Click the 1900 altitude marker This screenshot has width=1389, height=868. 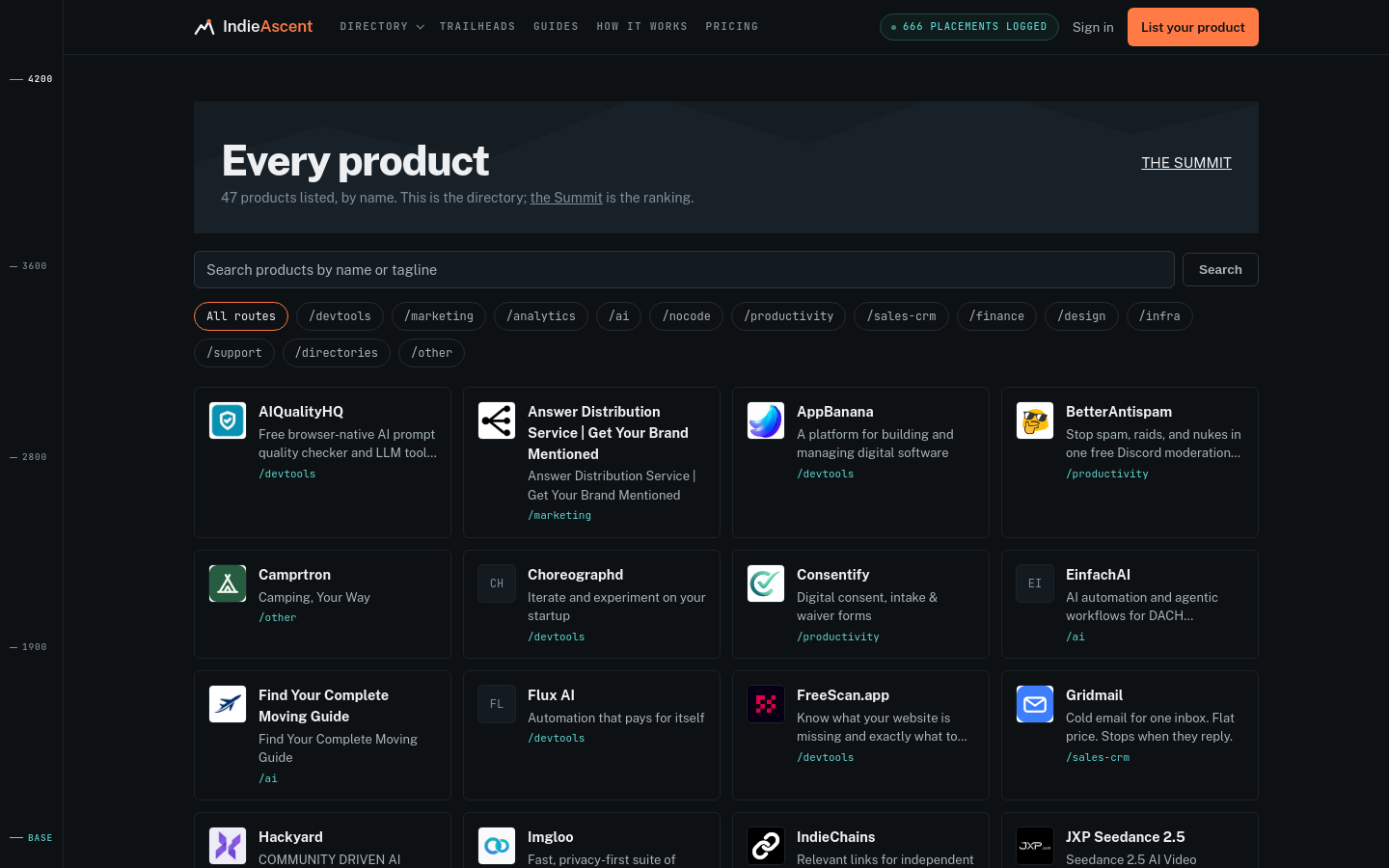tap(28, 647)
